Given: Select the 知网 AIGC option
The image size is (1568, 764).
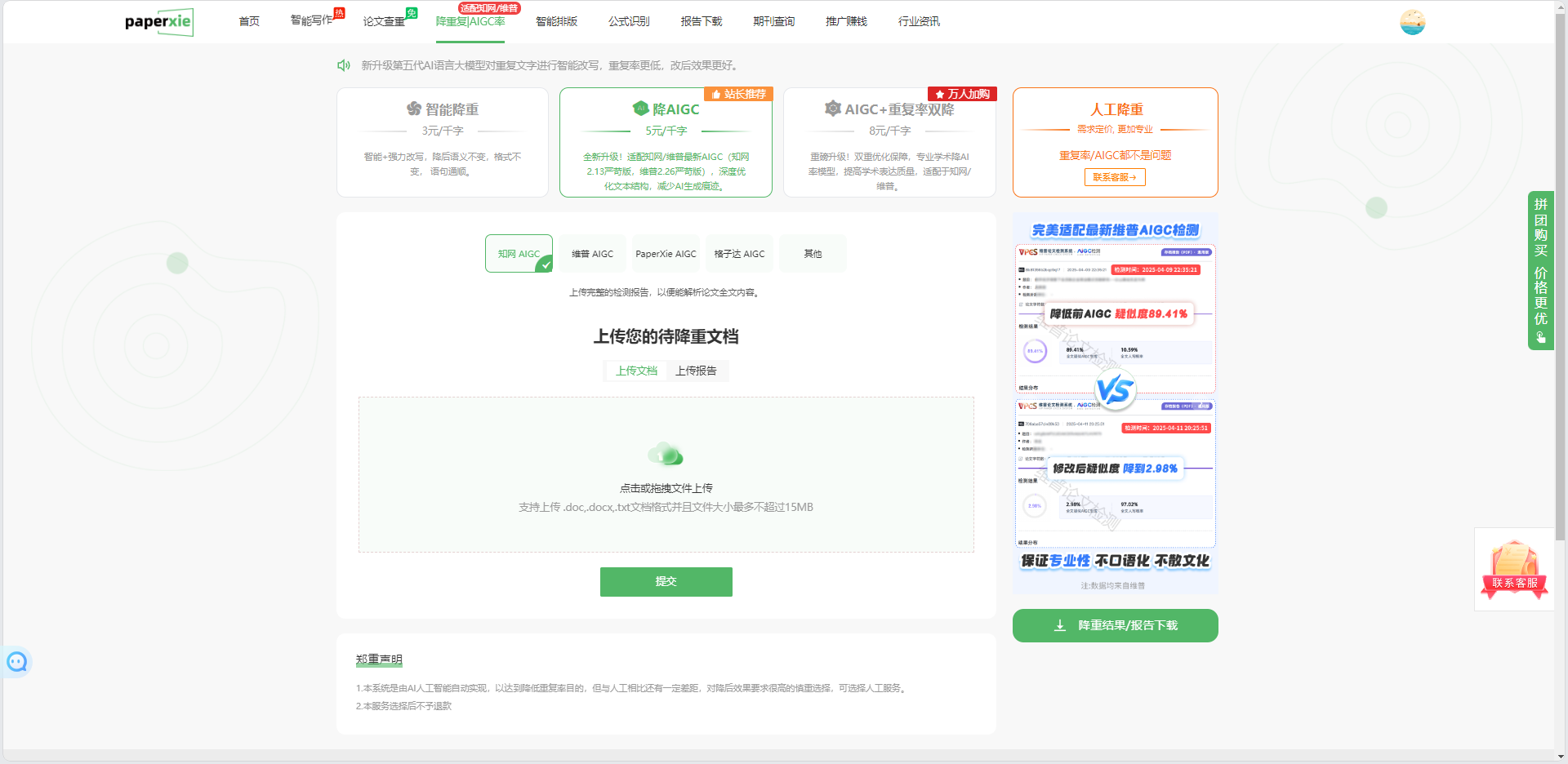Looking at the screenshot, I should point(519,254).
